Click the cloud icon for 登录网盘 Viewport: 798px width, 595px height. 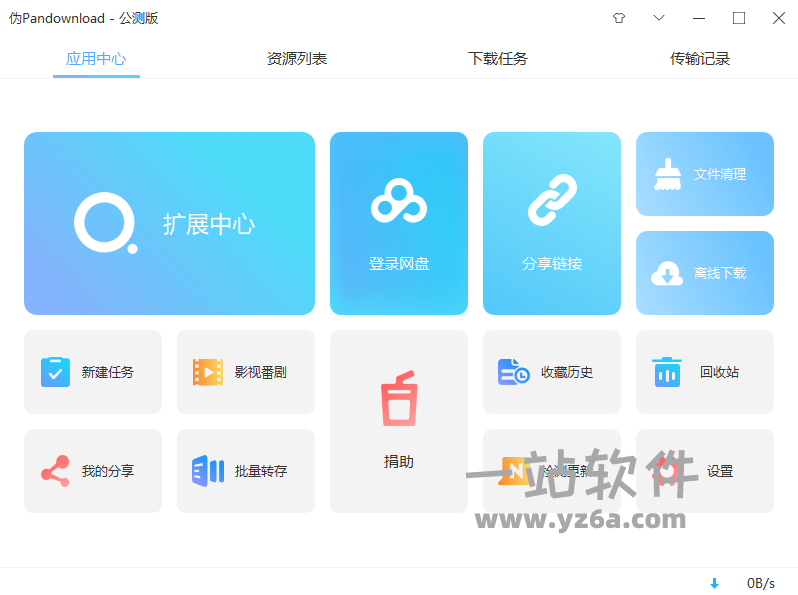pos(398,201)
